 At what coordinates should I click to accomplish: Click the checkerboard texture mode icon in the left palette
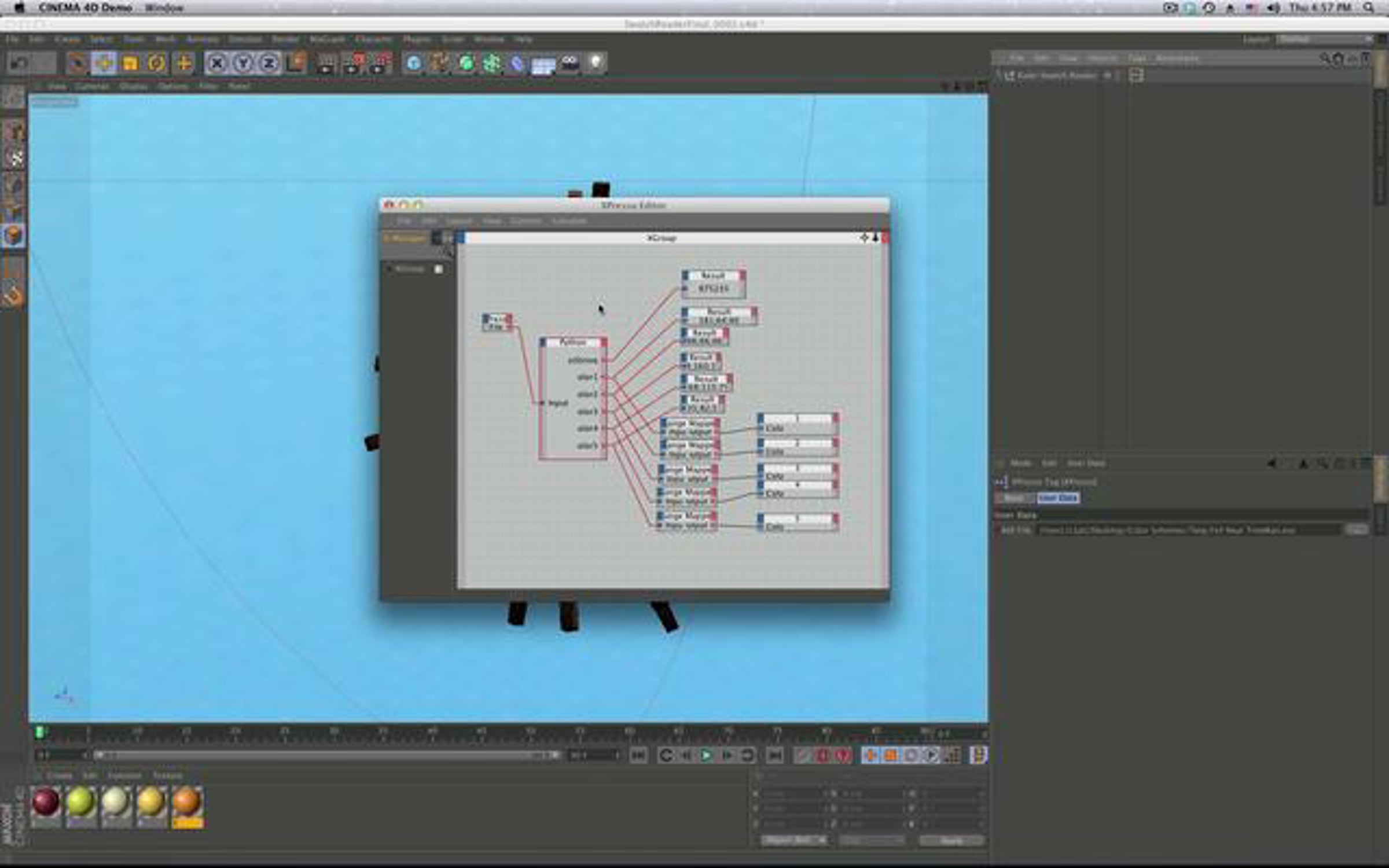point(14,157)
